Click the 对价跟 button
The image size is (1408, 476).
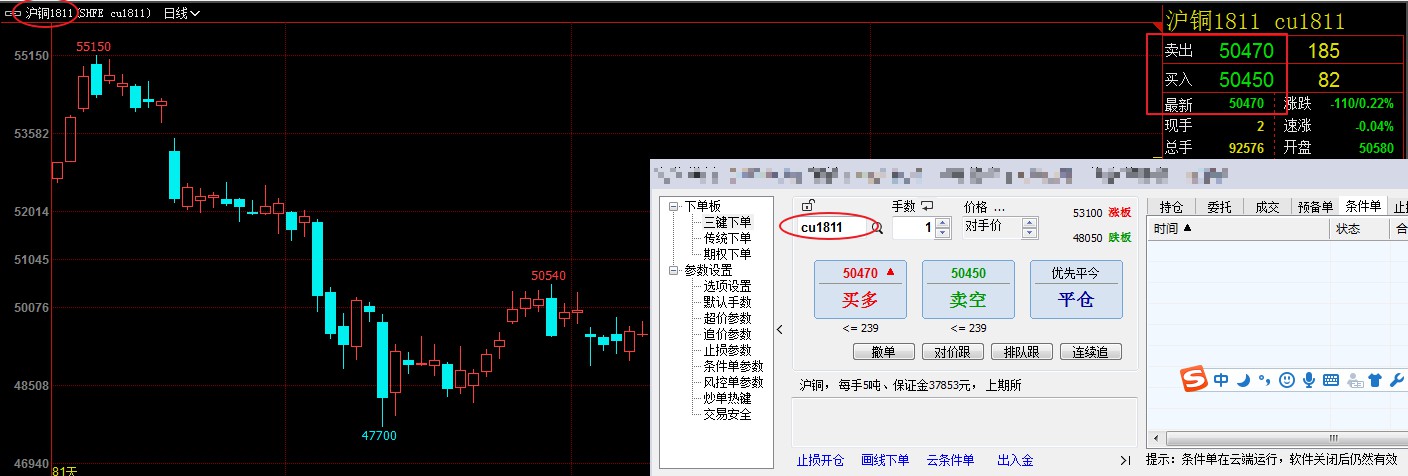click(x=952, y=352)
